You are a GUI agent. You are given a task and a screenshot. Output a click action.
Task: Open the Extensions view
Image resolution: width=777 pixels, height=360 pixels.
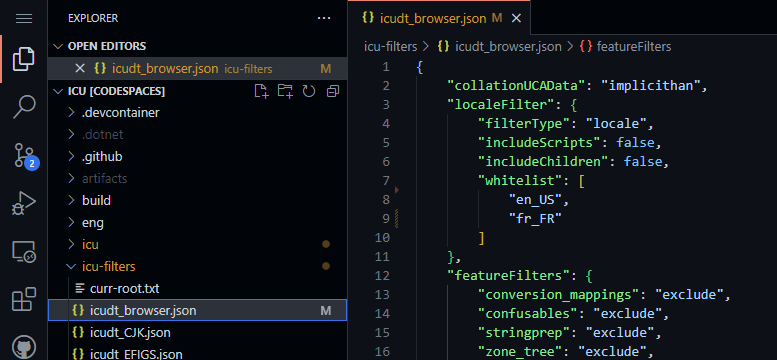pyautogui.click(x=24, y=299)
